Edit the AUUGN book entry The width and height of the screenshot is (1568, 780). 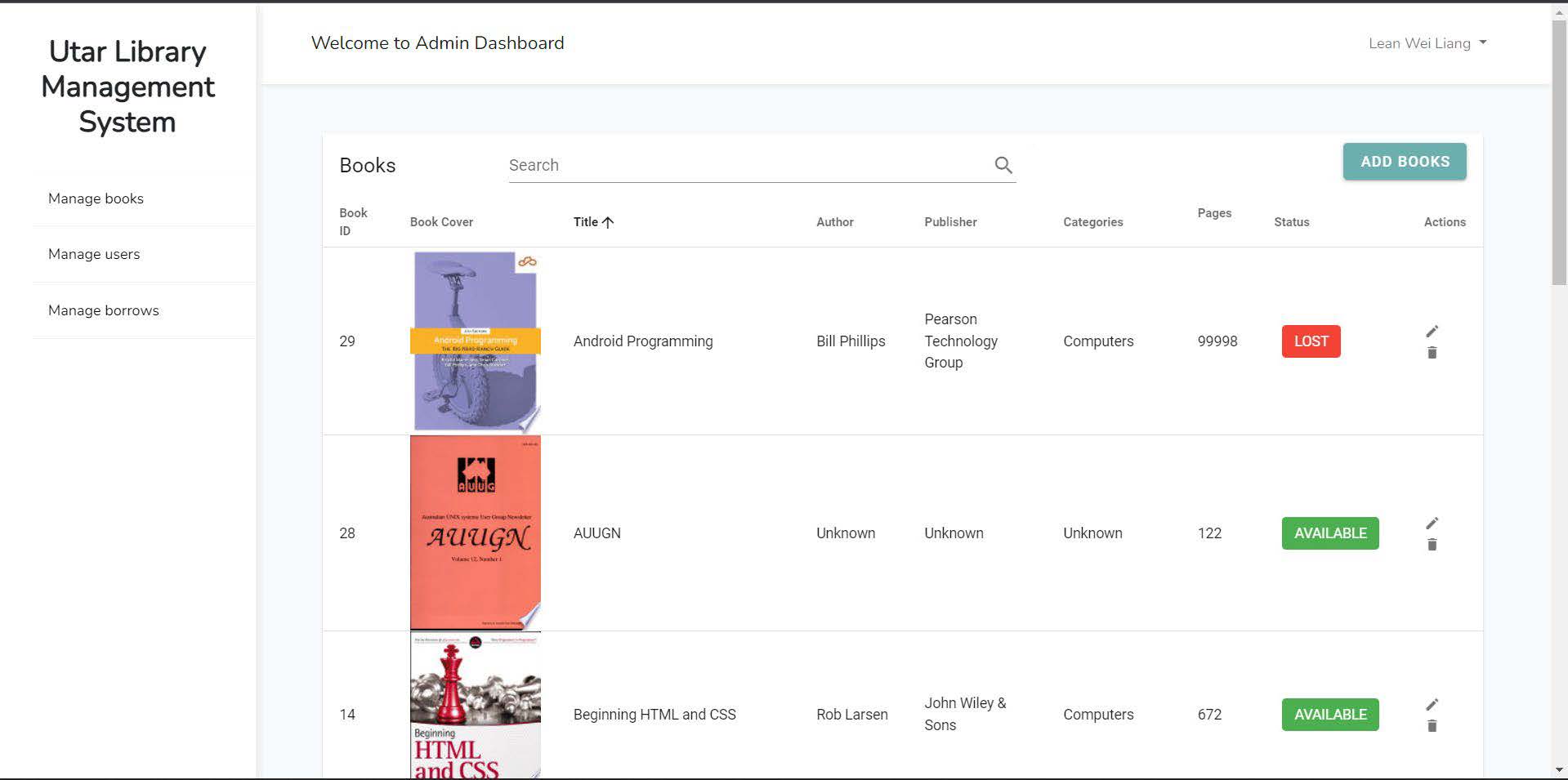click(x=1432, y=523)
